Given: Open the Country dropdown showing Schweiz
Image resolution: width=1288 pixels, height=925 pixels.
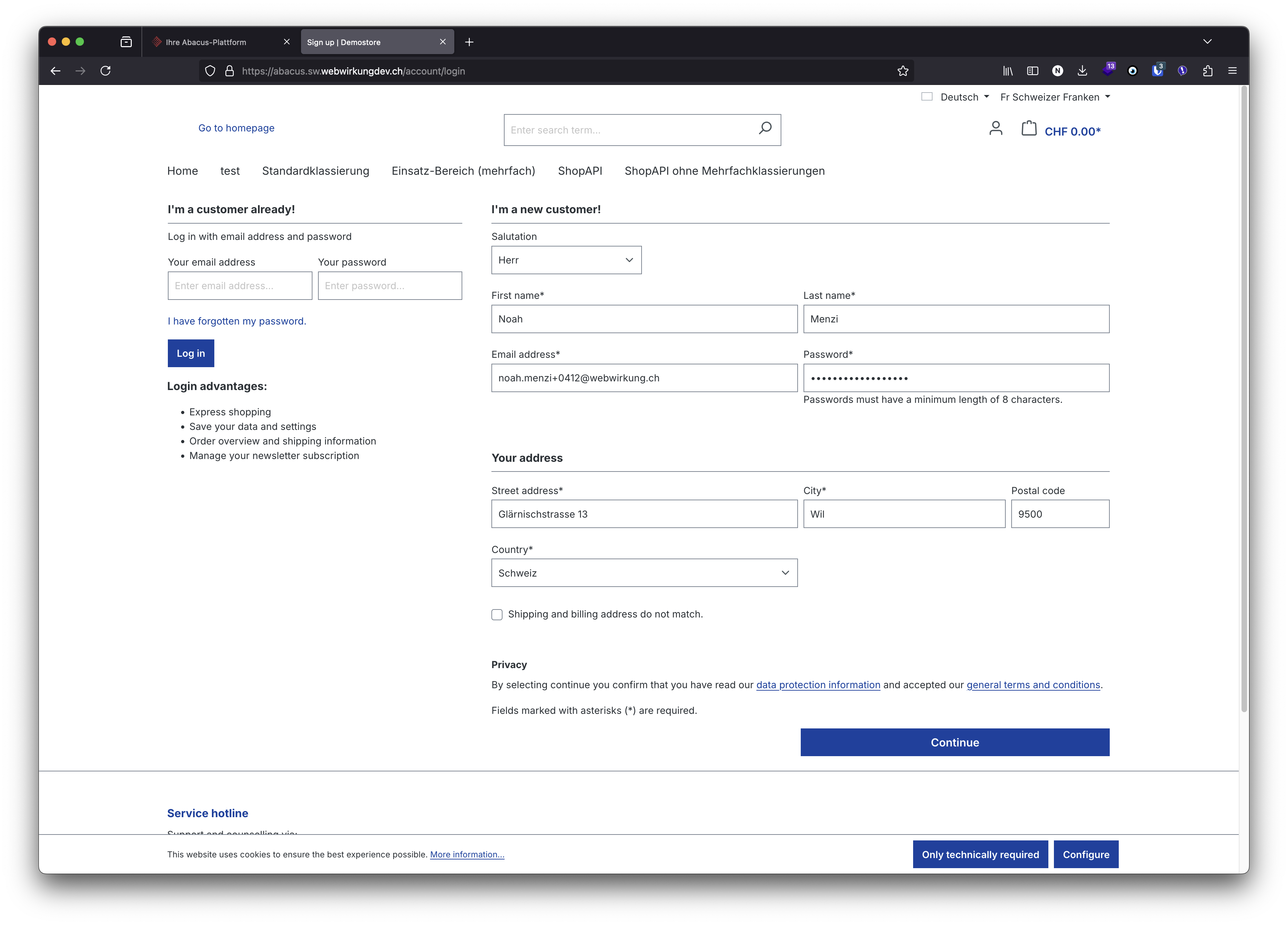Looking at the screenshot, I should pyautogui.click(x=644, y=572).
